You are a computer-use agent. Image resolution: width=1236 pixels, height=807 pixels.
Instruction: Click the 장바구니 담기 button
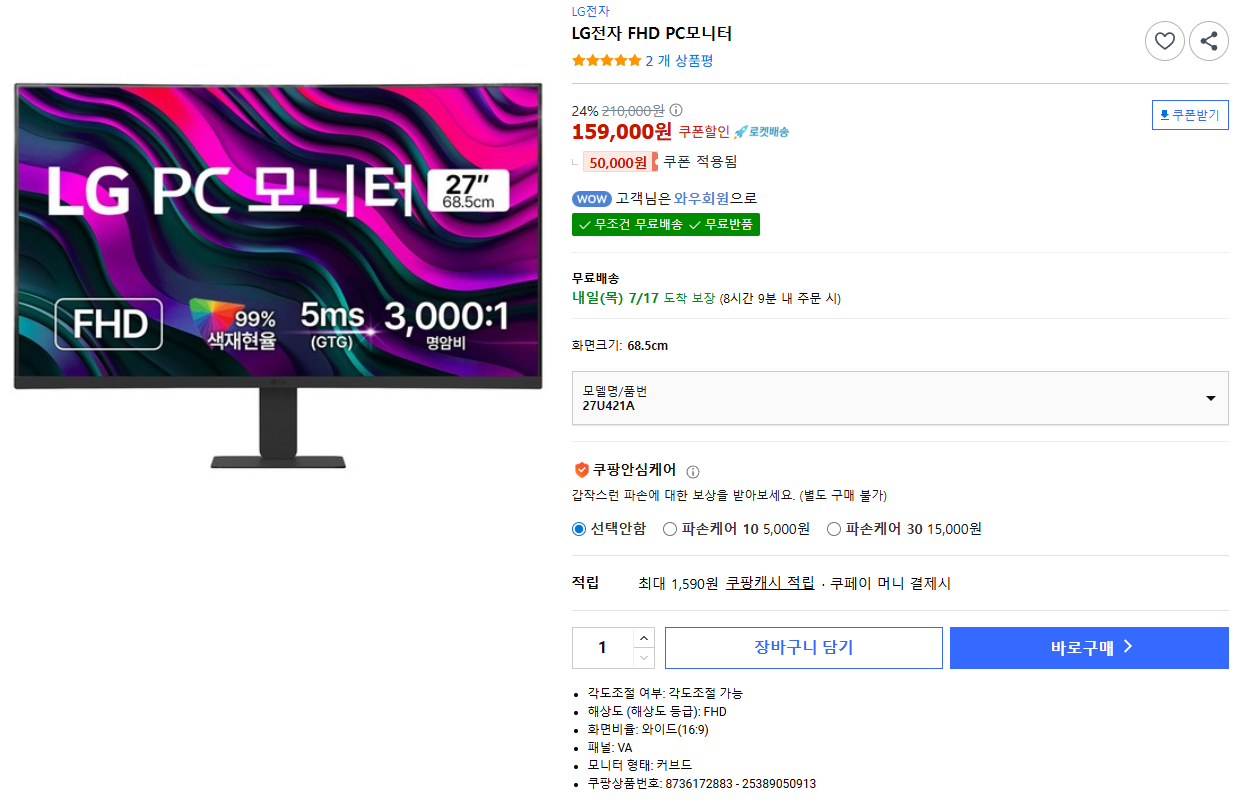pyautogui.click(x=804, y=648)
